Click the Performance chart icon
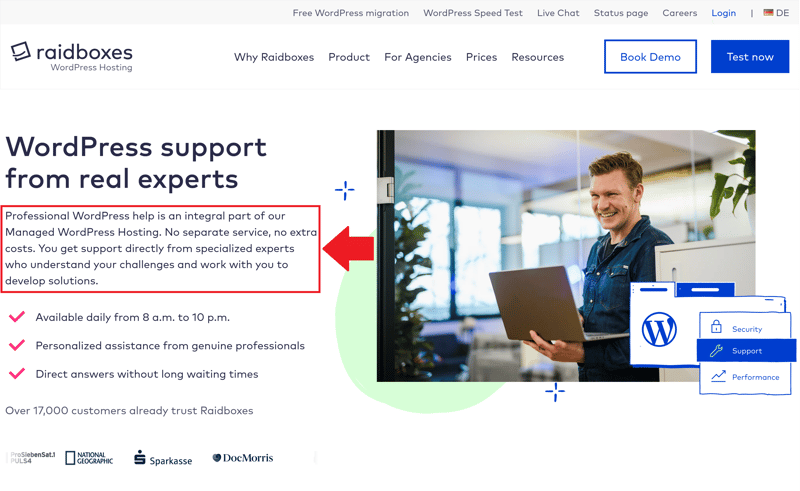Viewport: 800px width, 491px height. pos(718,377)
